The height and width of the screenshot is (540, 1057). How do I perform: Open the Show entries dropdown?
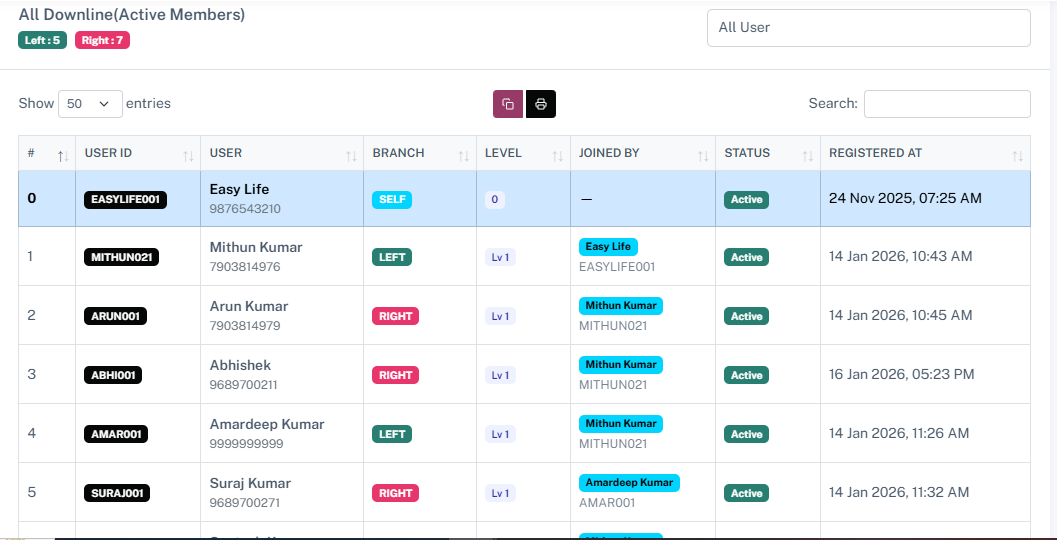tap(90, 104)
